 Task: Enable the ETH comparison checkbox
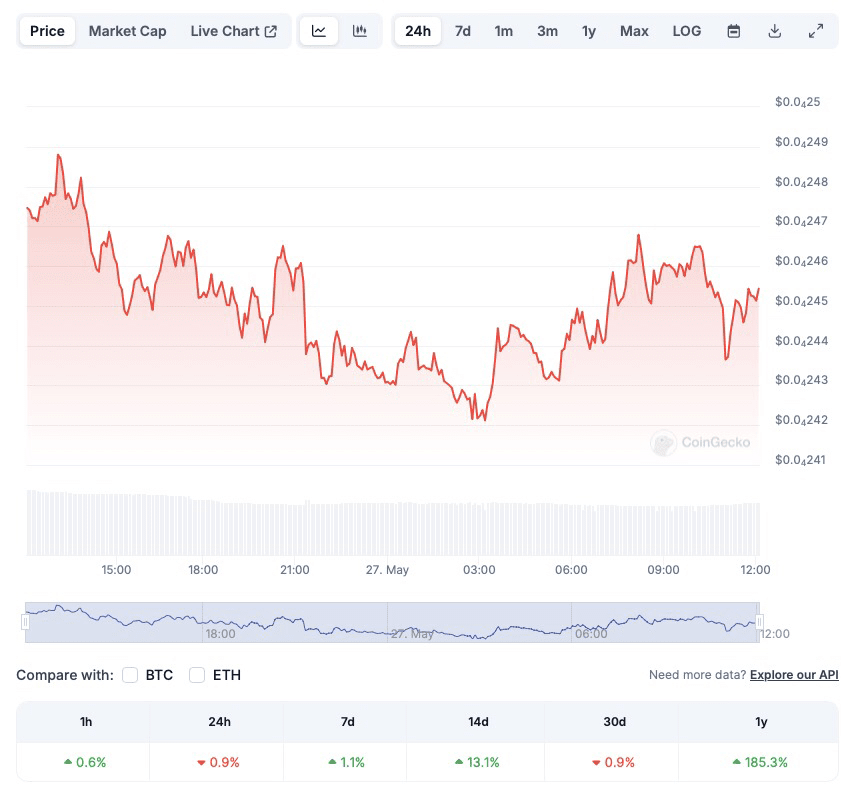pyautogui.click(x=197, y=675)
